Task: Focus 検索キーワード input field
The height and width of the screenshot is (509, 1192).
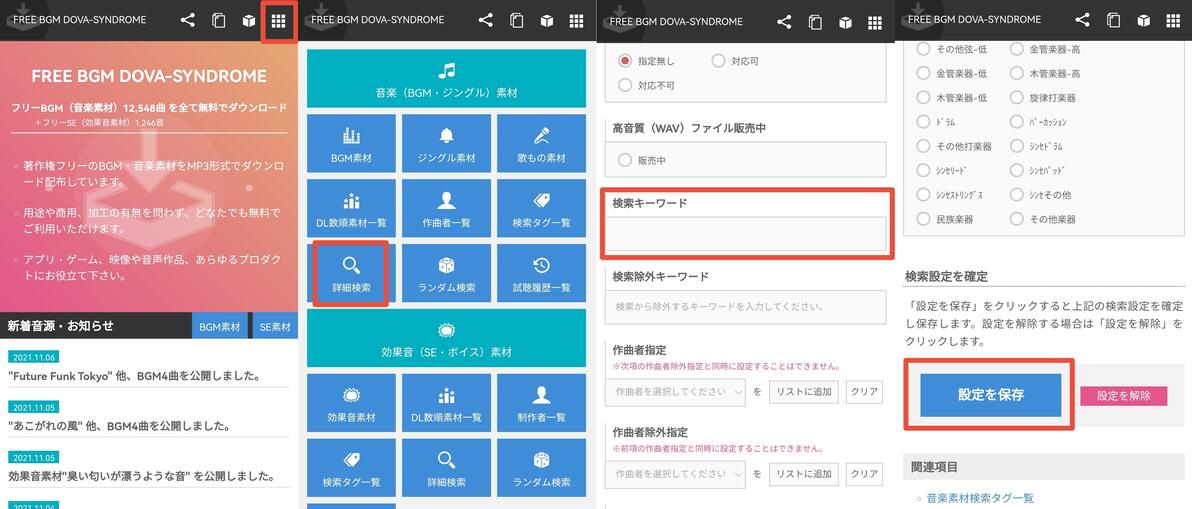Action: point(746,234)
